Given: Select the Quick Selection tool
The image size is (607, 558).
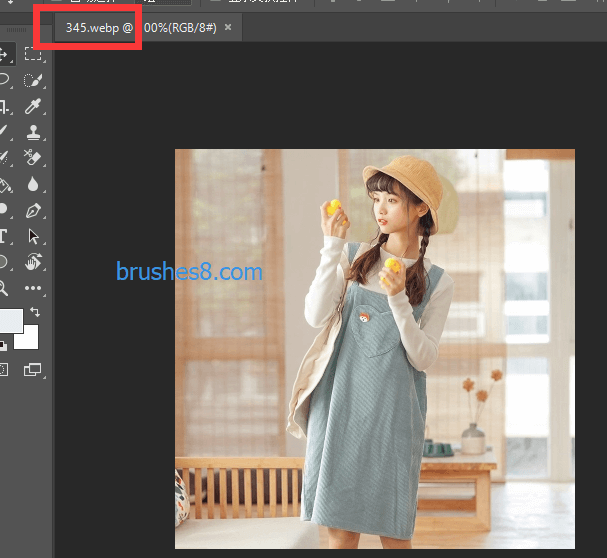Looking at the screenshot, I should [33, 80].
